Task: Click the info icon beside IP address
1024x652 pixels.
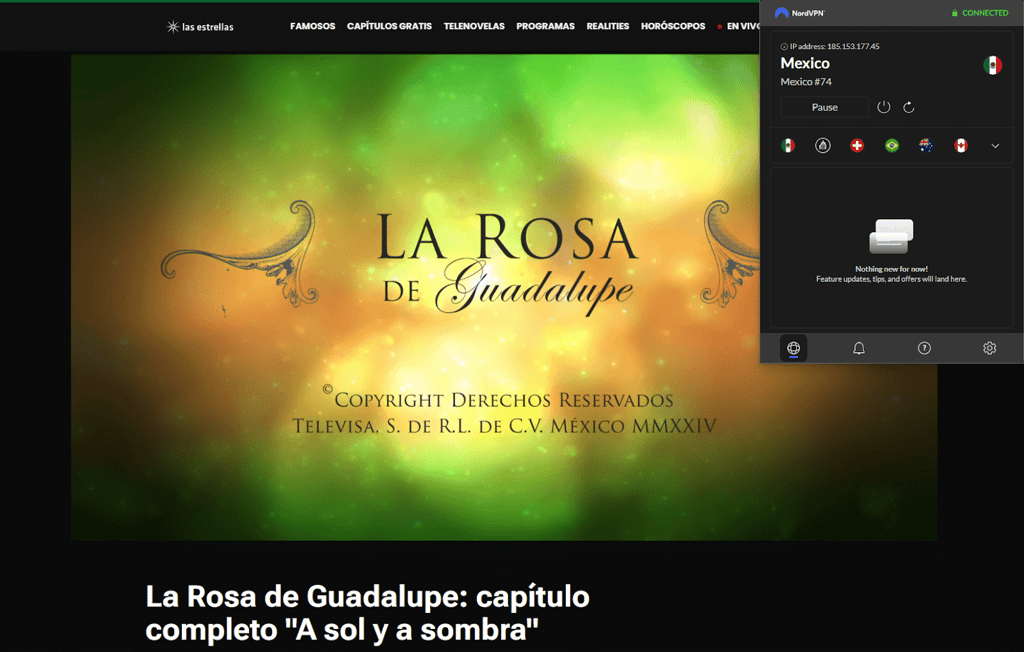Action: pos(784,46)
